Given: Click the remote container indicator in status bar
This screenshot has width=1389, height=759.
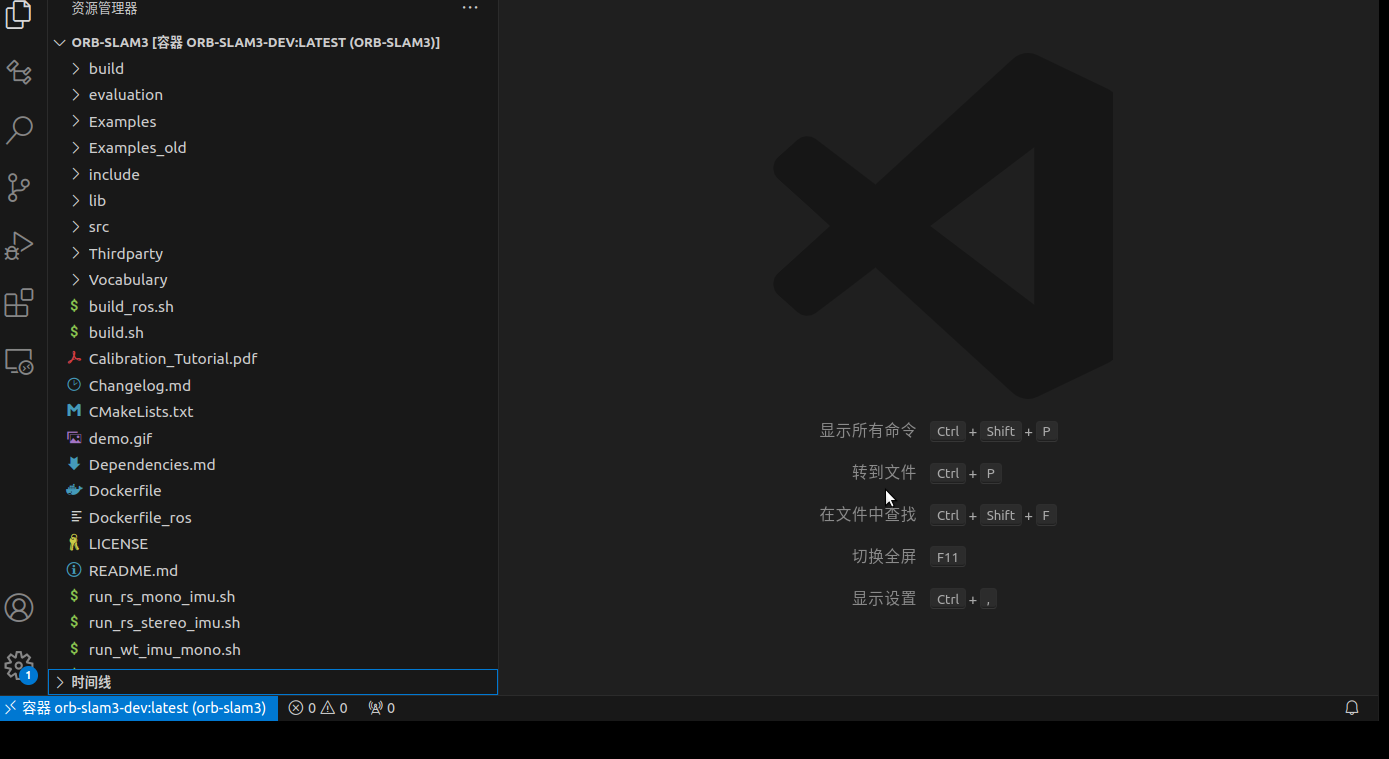Looking at the screenshot, I should (x=139, y=708).
